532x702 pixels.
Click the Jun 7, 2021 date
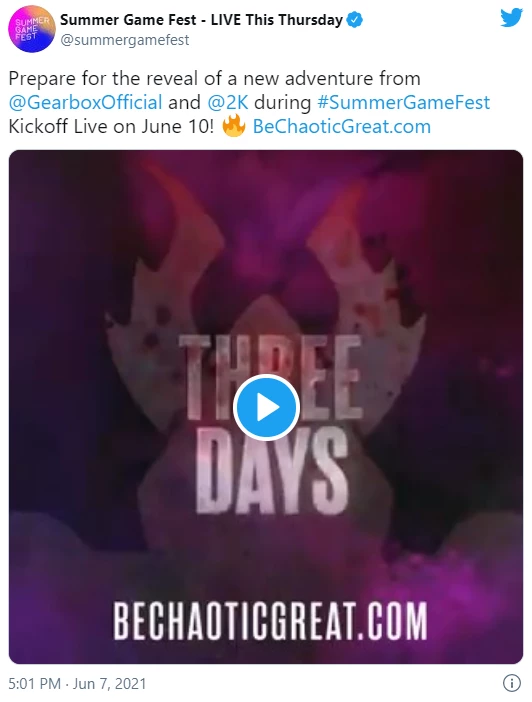coord(109,684)
